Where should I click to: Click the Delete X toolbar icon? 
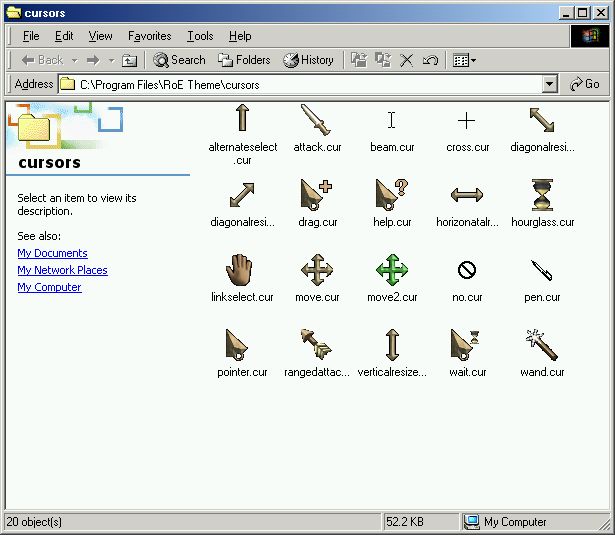click(406, 60)
